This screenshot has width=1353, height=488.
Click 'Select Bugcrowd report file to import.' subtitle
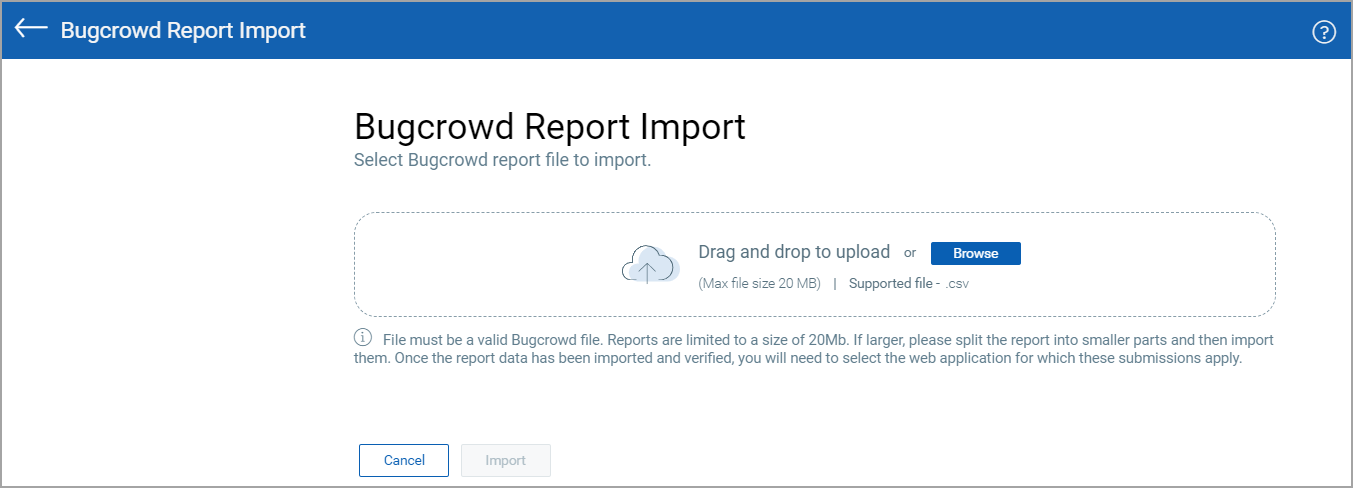[503, 160]
